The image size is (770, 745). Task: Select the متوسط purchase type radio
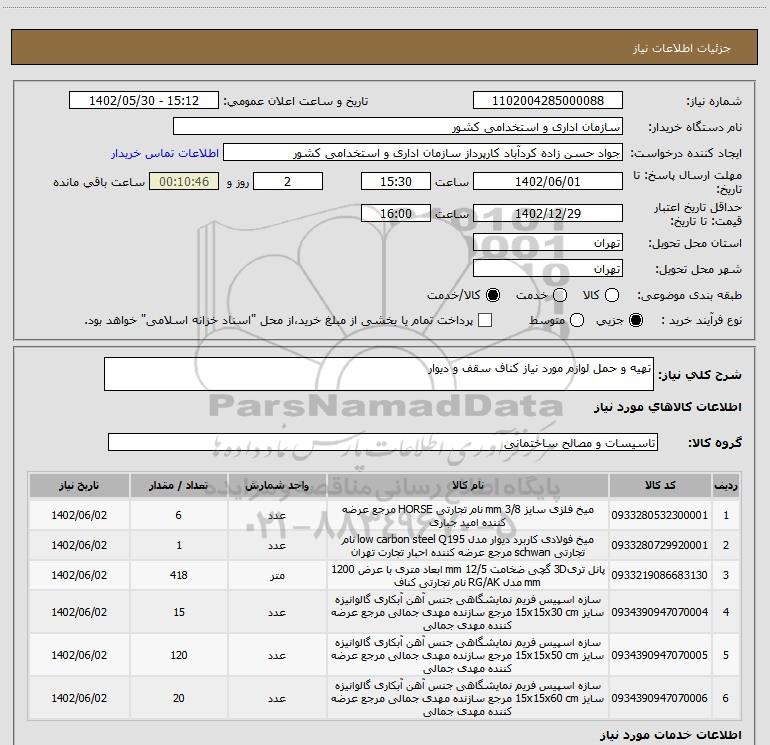coord(577,320)
